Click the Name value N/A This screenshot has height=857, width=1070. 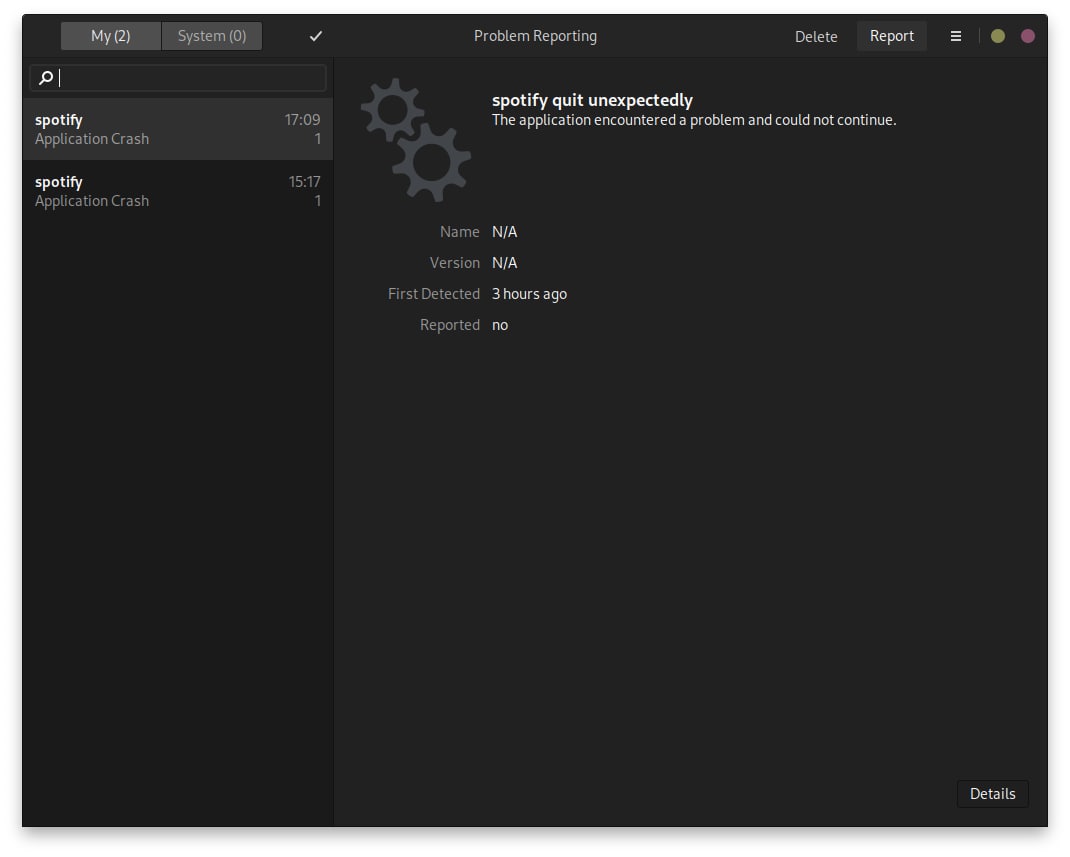pyautogui.click(x=504, y=232)
